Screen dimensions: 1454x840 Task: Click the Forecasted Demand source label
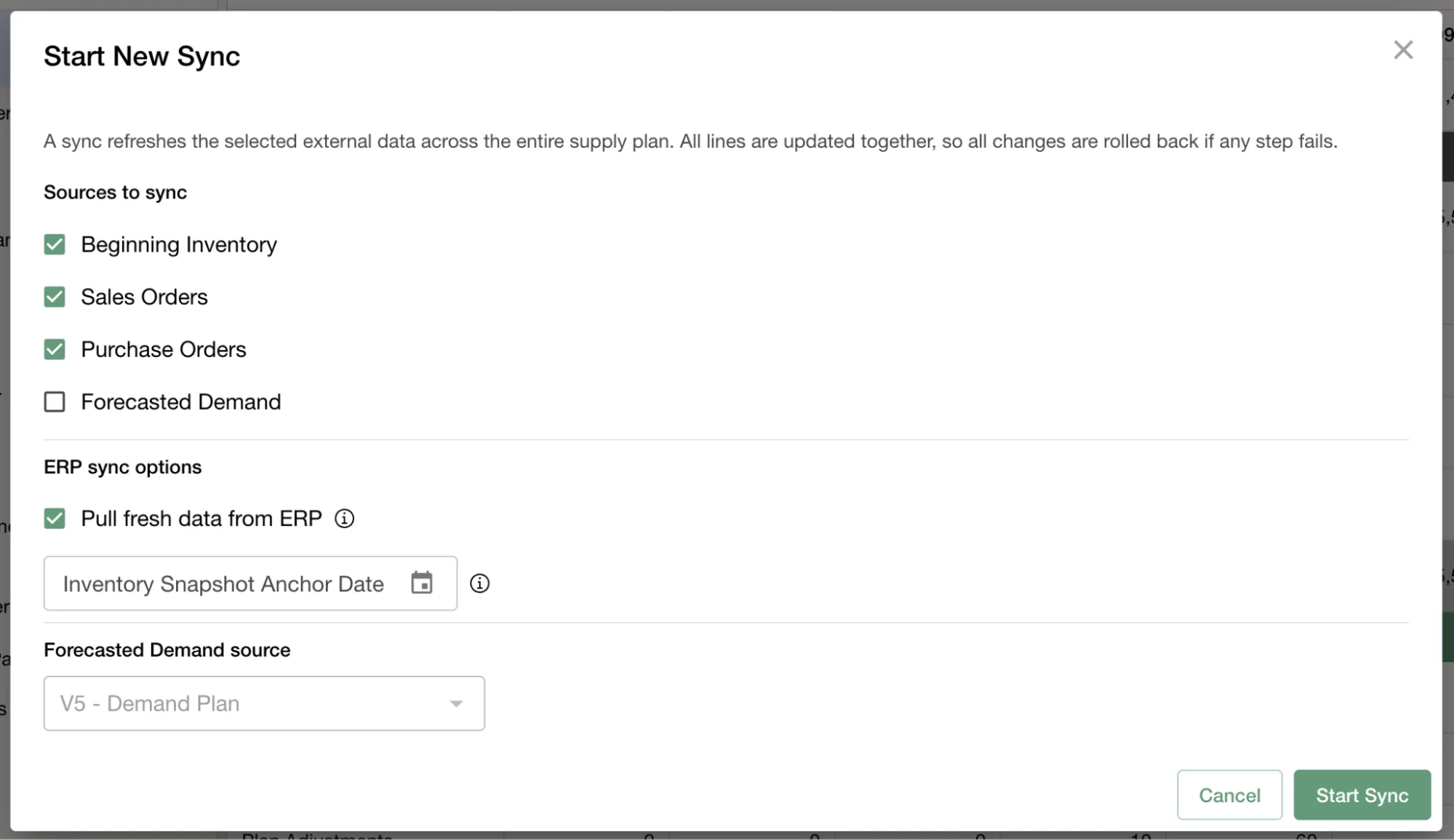click(x=167, y=649)
